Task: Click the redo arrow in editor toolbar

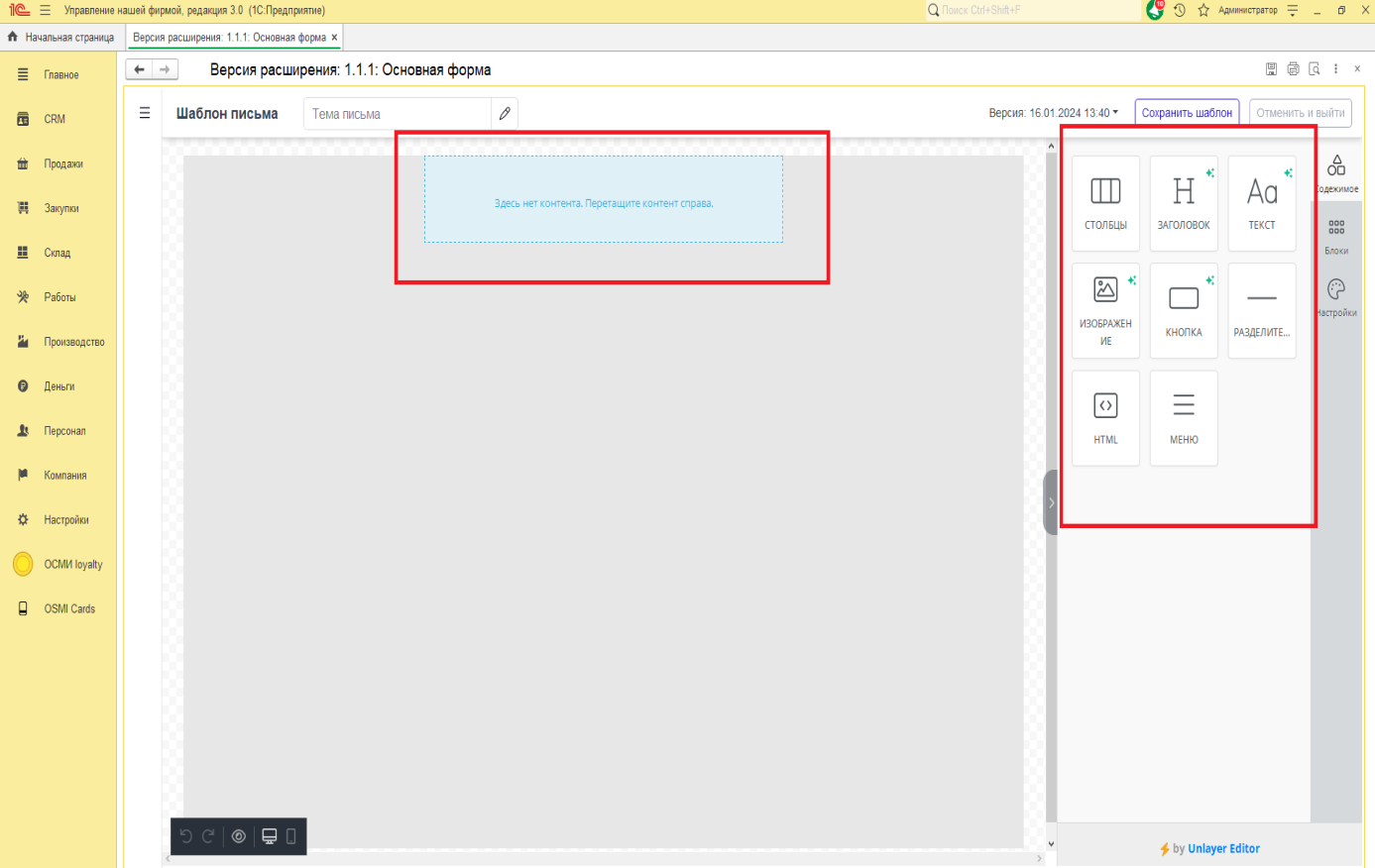Action: [x=209, y=836]
